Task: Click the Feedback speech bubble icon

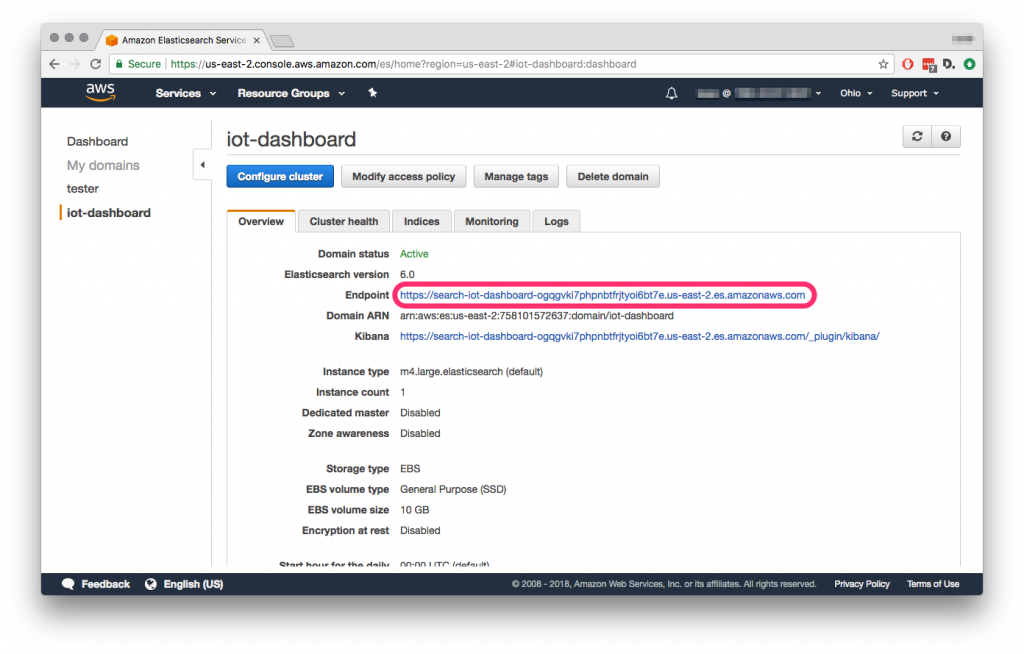Action: point(68,584)
